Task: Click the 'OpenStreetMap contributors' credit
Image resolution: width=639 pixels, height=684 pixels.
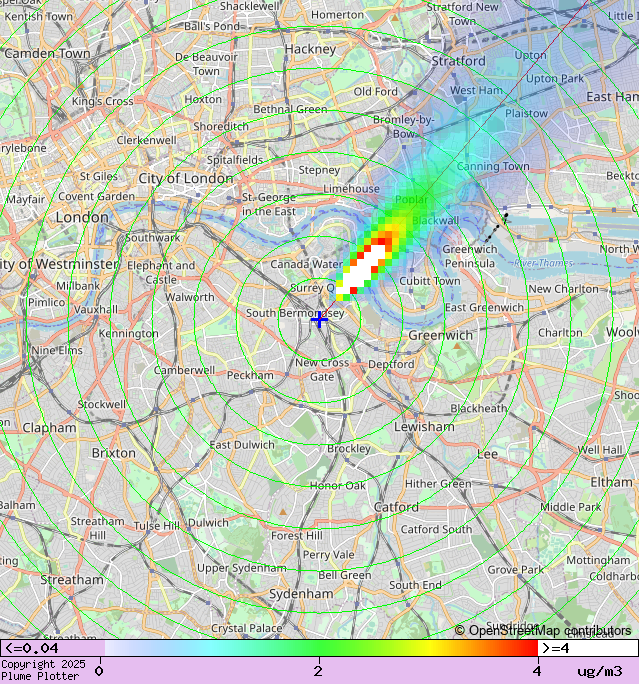Action: point(543,630)
